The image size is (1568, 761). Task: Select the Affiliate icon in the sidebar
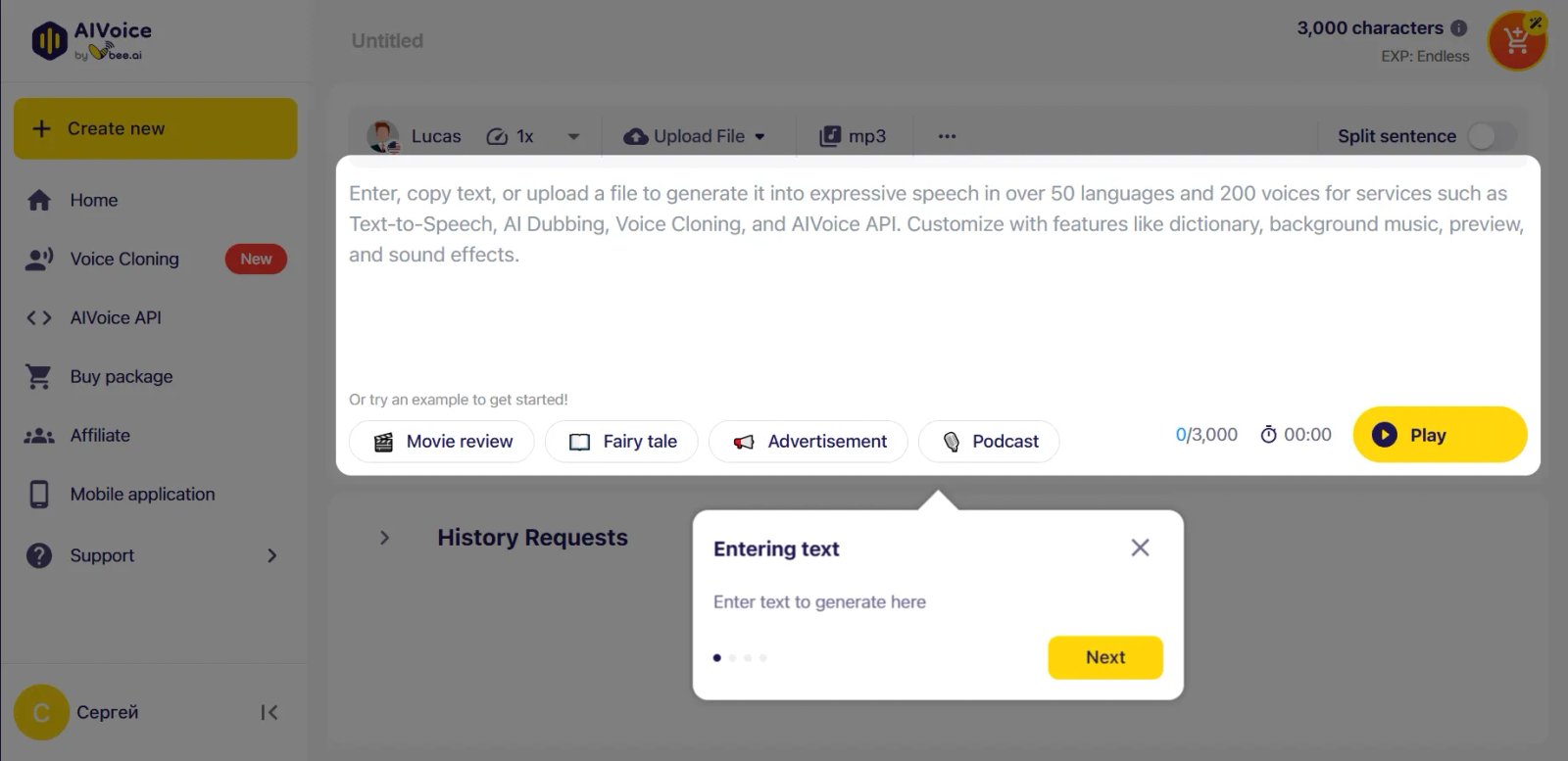(39, 435)
